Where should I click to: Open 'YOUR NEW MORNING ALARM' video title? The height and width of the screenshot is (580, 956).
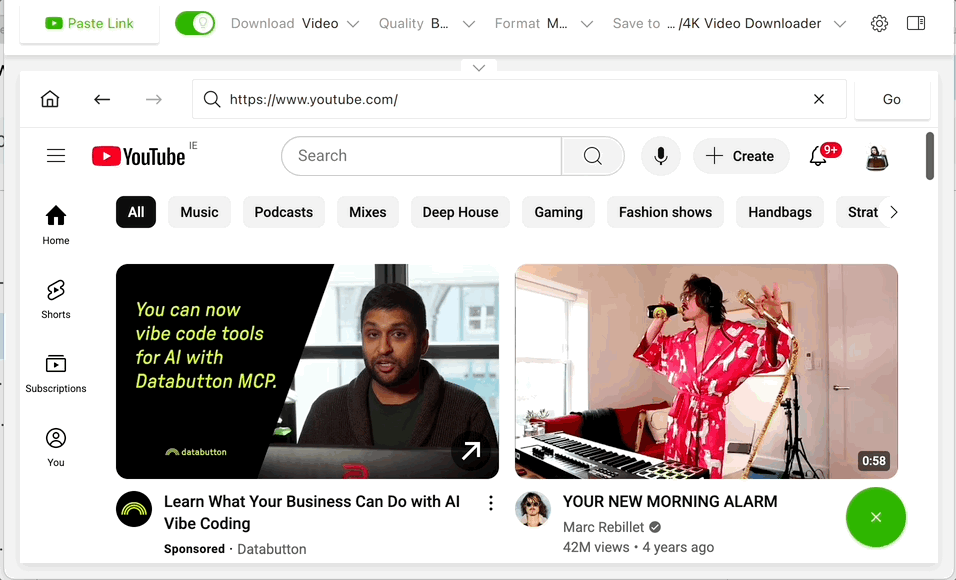click(670, 501)
